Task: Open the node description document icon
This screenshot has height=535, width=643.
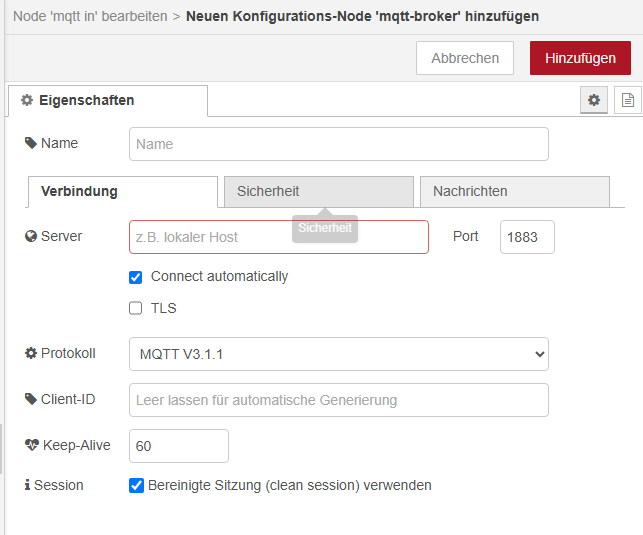Action: [627, 100]
